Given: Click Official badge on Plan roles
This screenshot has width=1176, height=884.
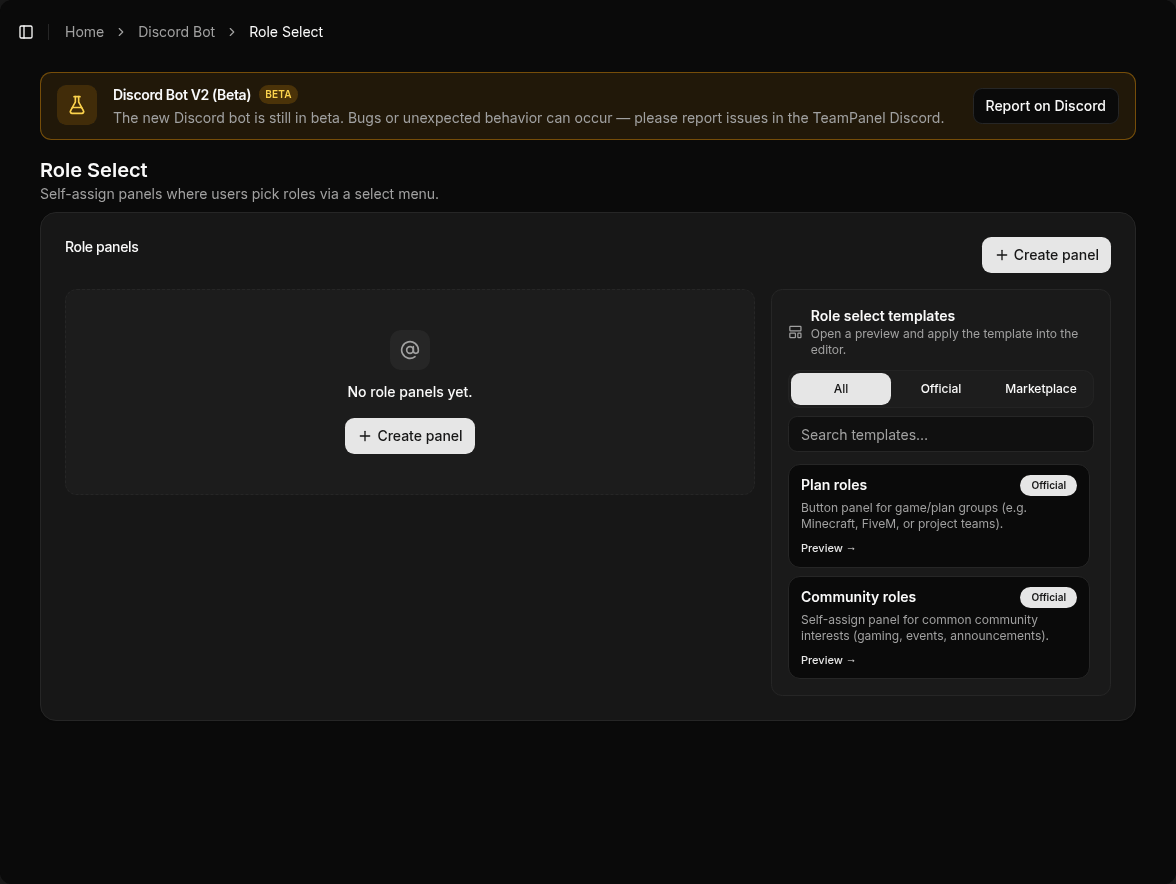Looking at the screenshot, I should 1048,485.
